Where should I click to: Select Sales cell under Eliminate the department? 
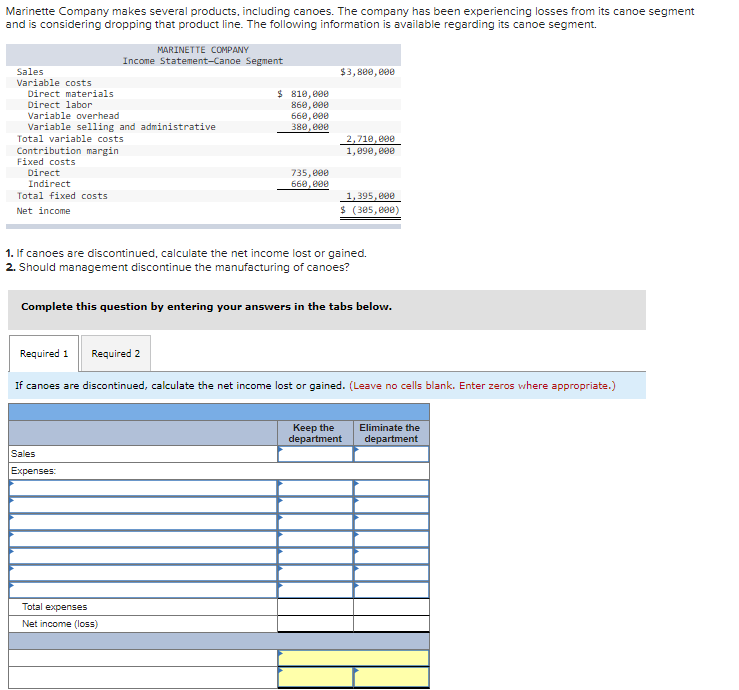[x=391, y=454]
